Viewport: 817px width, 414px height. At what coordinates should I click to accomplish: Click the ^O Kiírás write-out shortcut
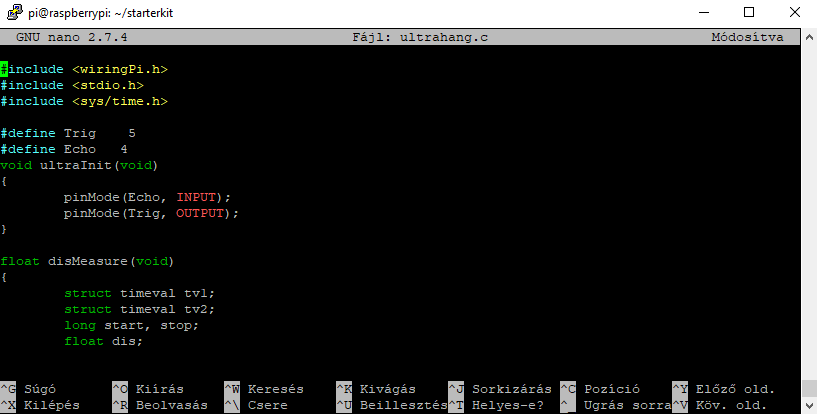click(148, 389)
